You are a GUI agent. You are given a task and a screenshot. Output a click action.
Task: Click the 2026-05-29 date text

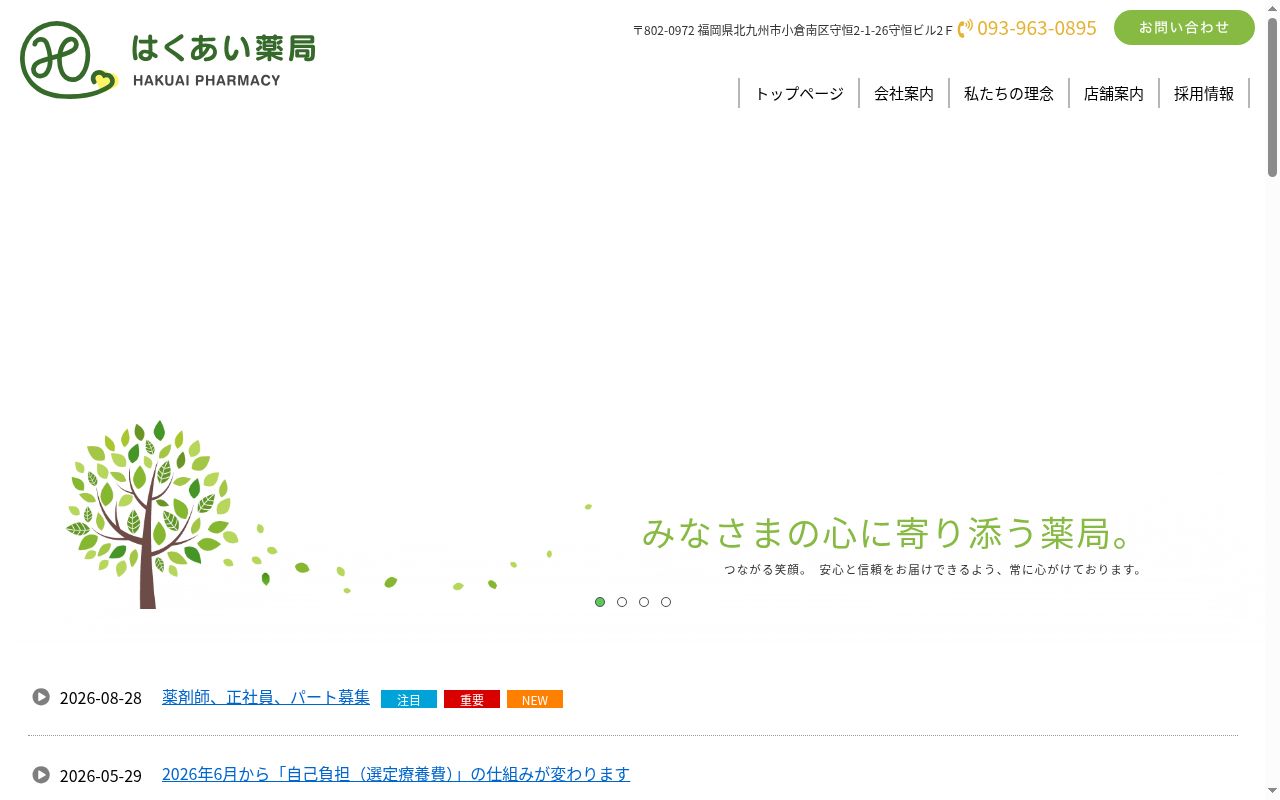101,776
